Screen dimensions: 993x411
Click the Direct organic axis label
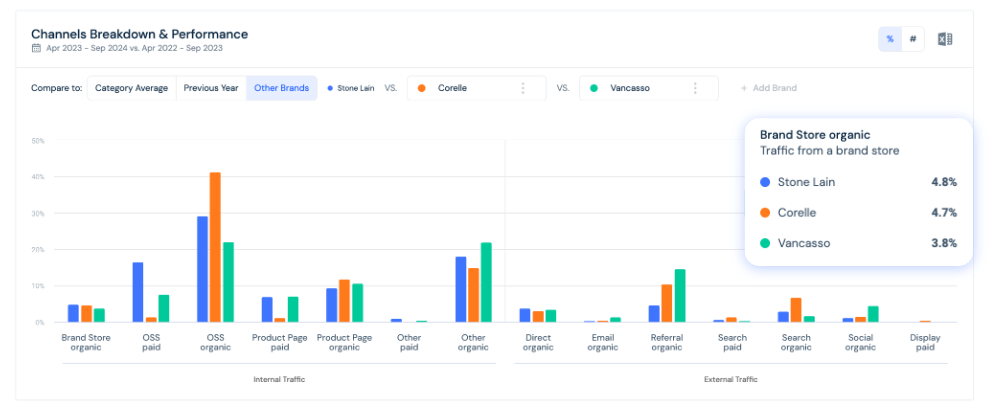click(x=538, y=342)
